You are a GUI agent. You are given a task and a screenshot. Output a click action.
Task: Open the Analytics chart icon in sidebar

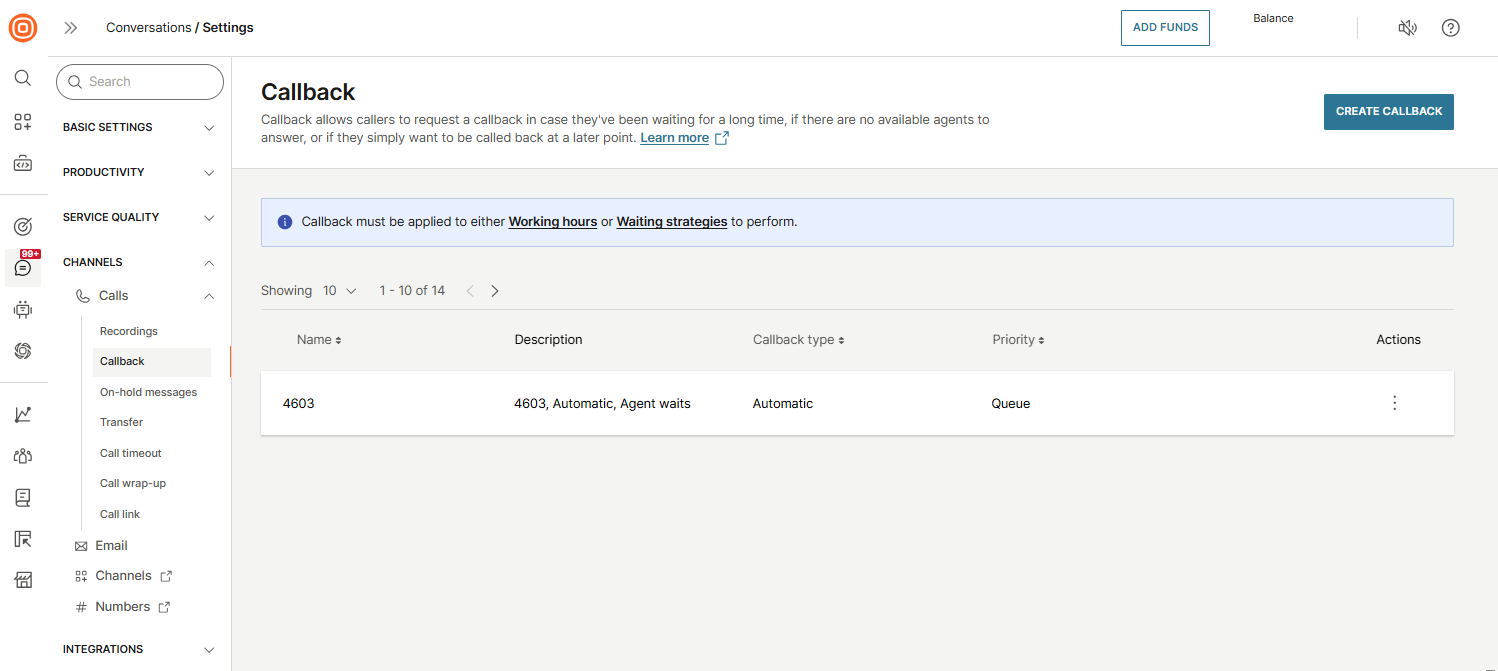click(x=23, y=414)
